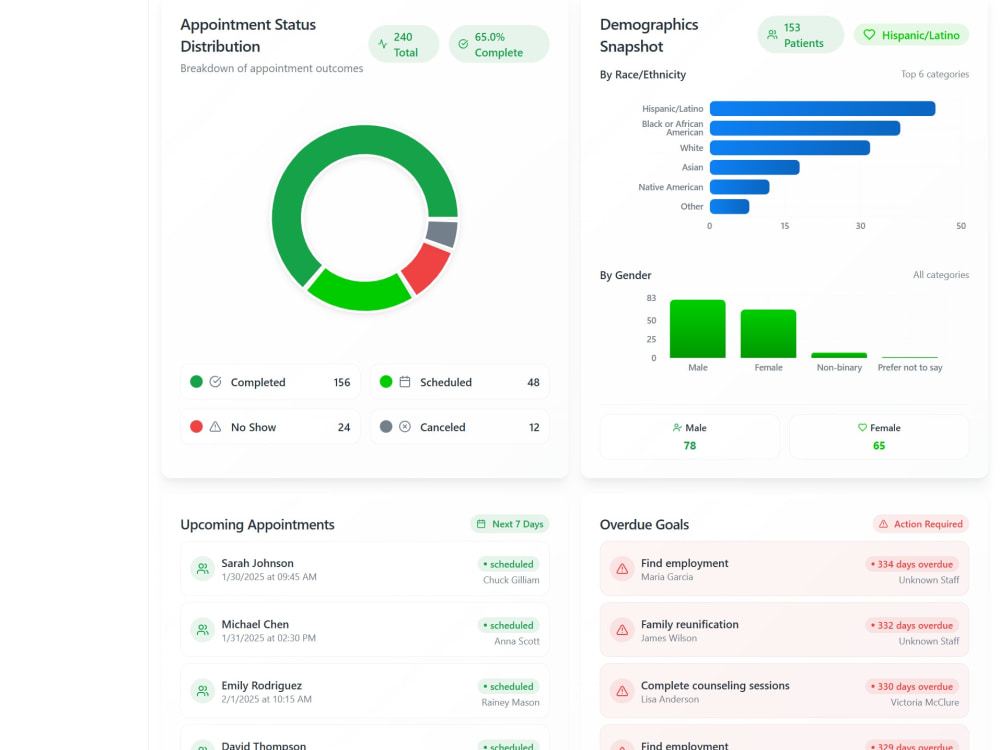This screenshot has width=1000, height=750.
Task: Click the 153 Patients badge
Action: tap(800, 34)
